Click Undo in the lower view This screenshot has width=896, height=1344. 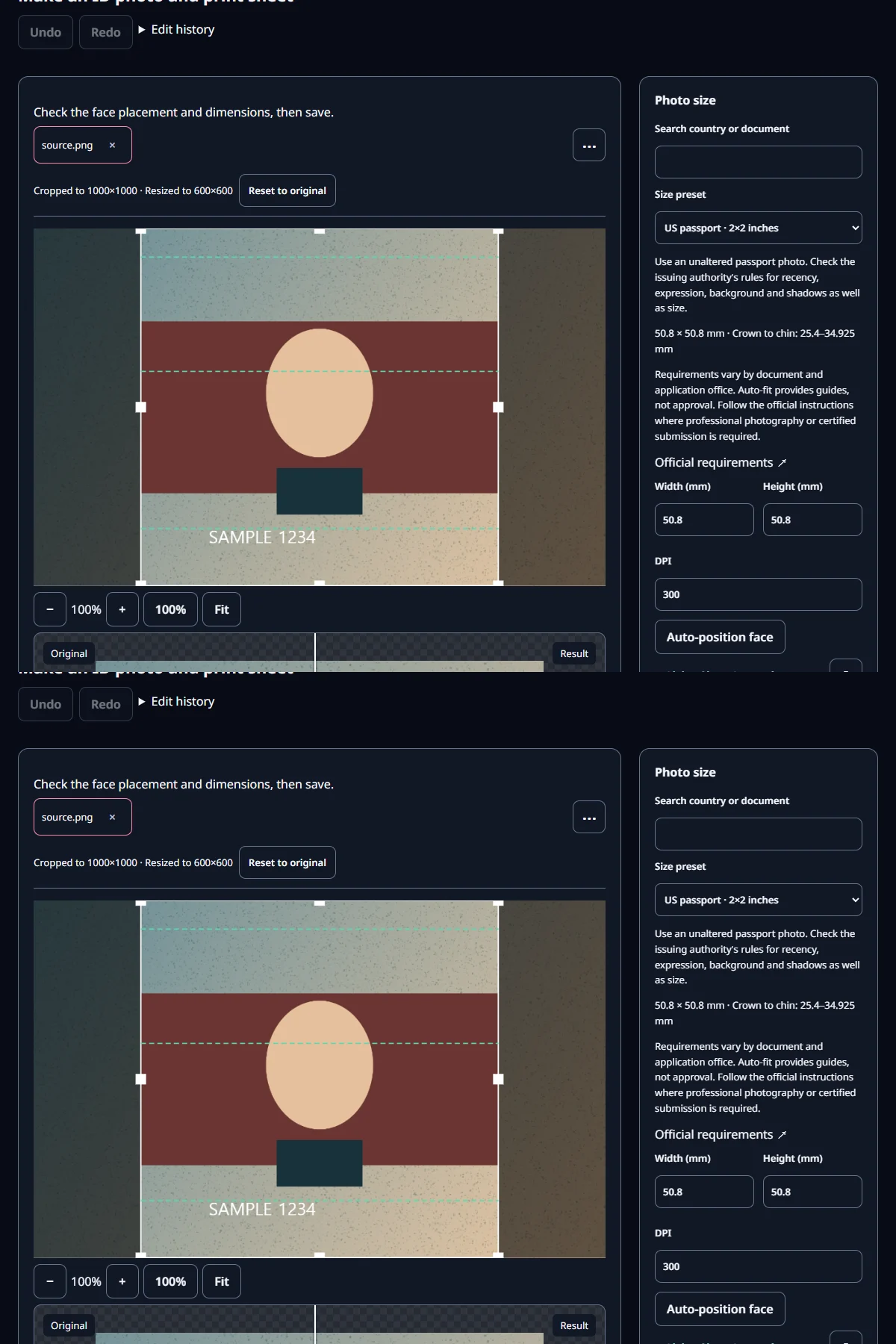[46, 704]
